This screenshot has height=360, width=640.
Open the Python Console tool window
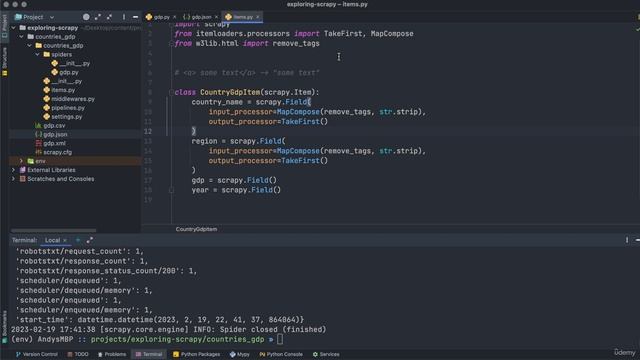pyautogui.click(x=281, y=354)
